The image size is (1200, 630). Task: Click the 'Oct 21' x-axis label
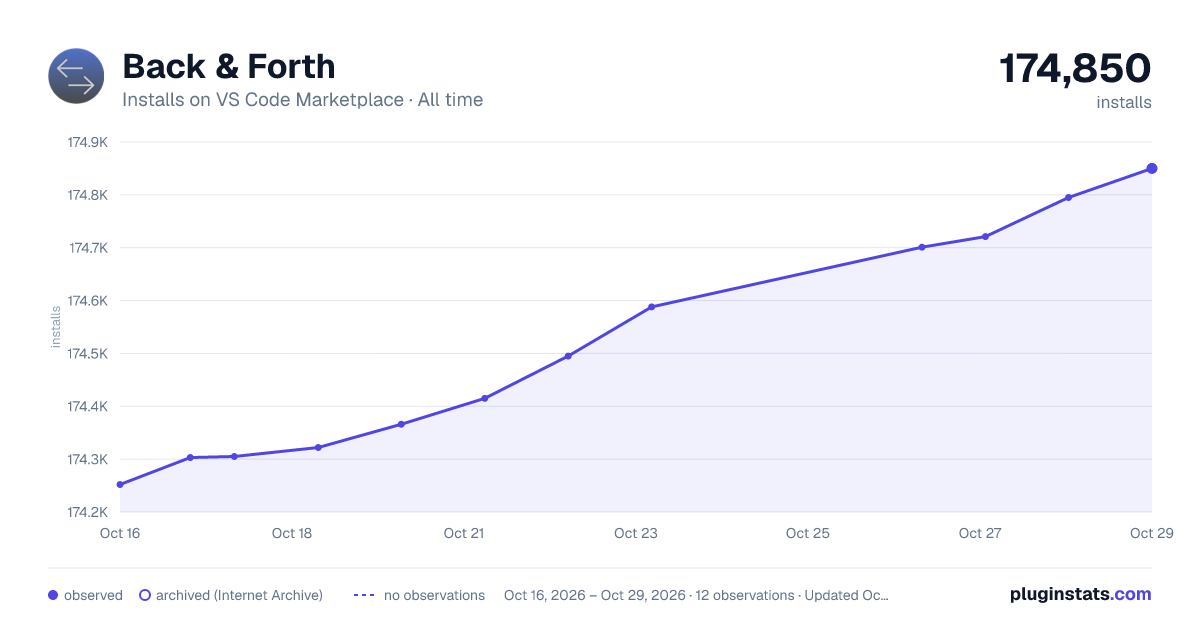(x=464, y=533)
